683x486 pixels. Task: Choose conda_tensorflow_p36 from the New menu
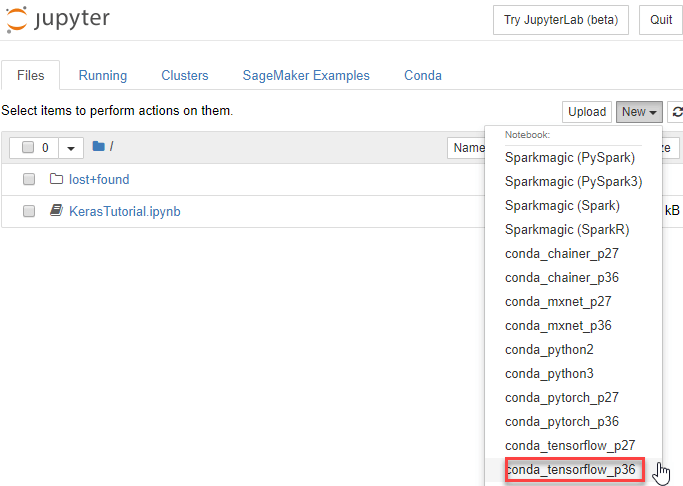[571, 469]
